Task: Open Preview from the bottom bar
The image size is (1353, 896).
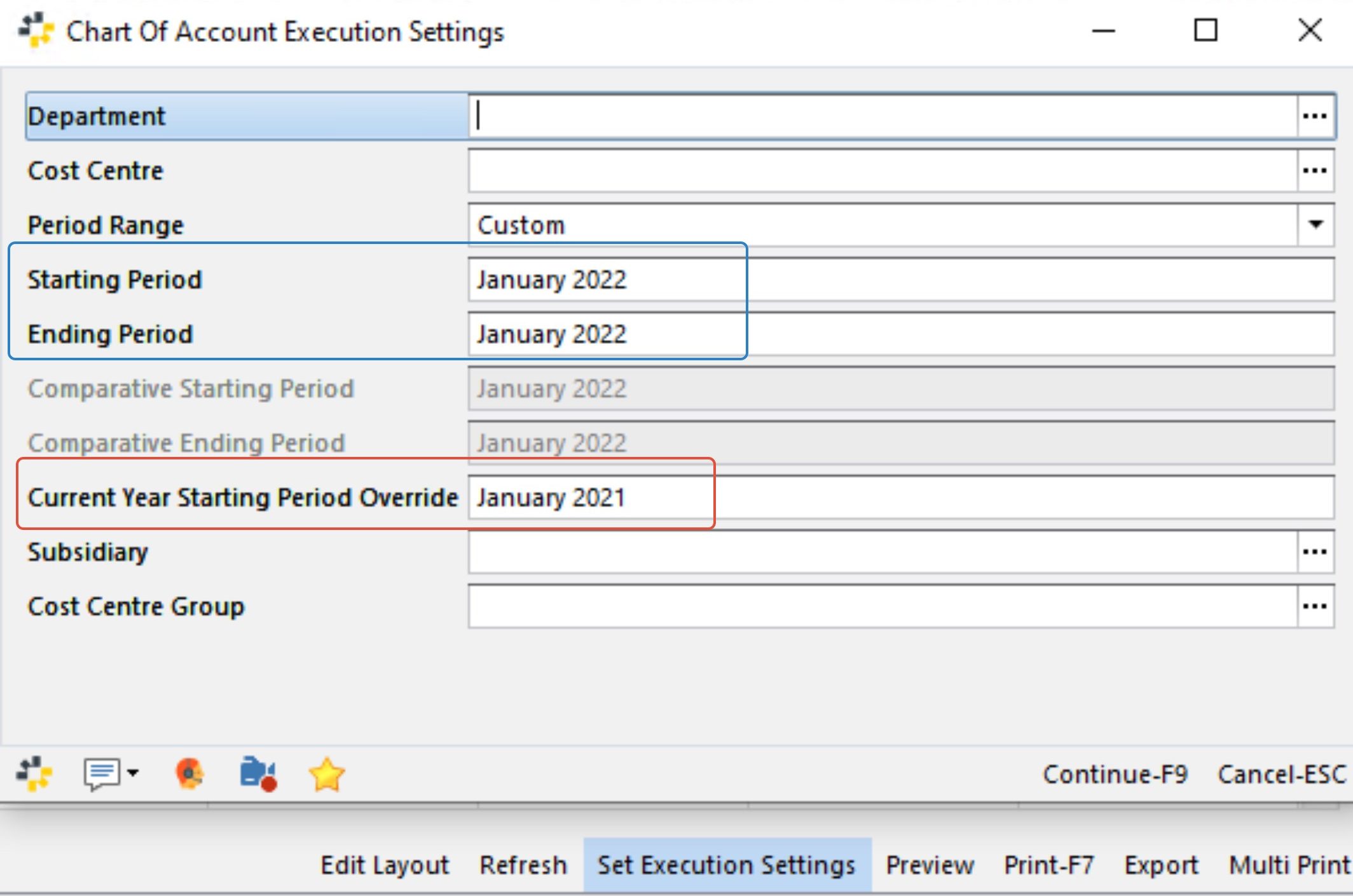Action: coord(929,865)
